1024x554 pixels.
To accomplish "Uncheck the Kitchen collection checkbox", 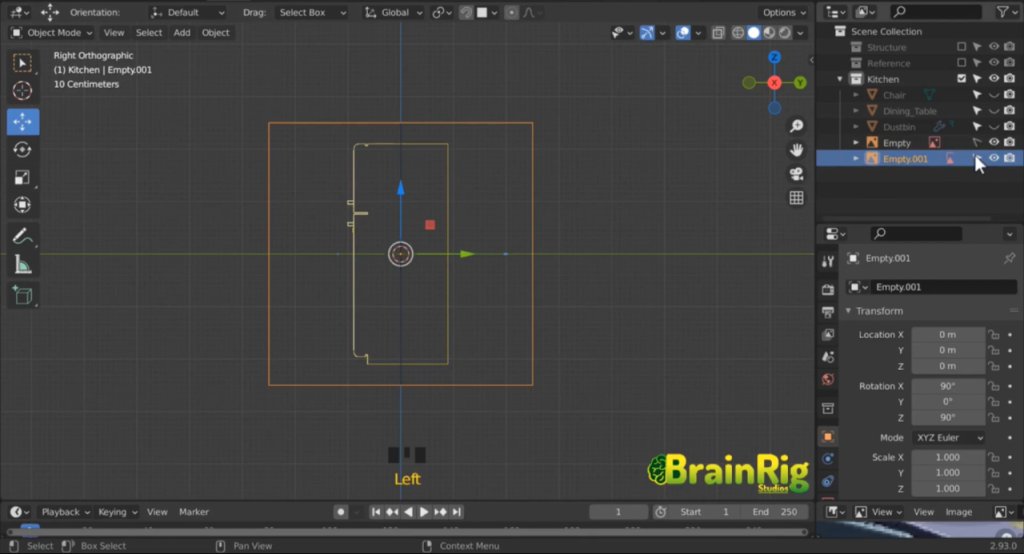I will coord(961,78).
